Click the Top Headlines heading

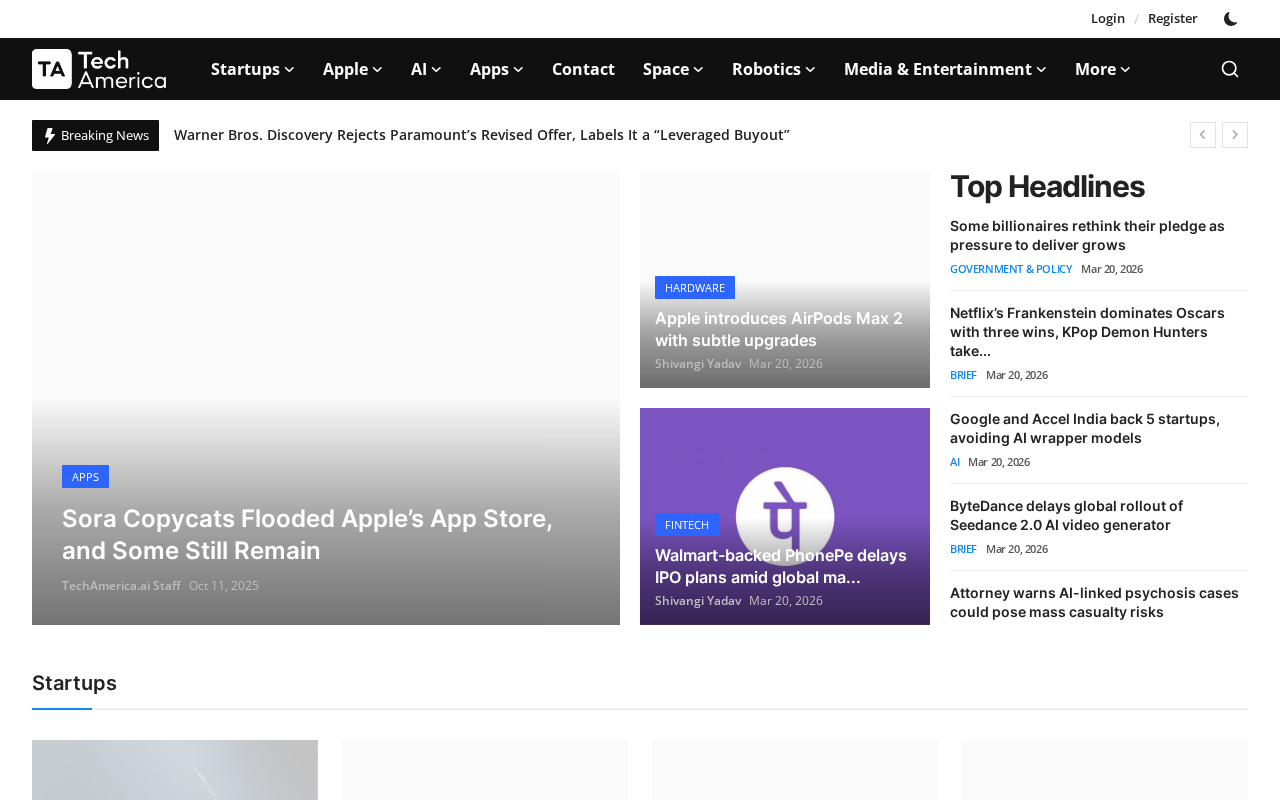[1047, 187]
